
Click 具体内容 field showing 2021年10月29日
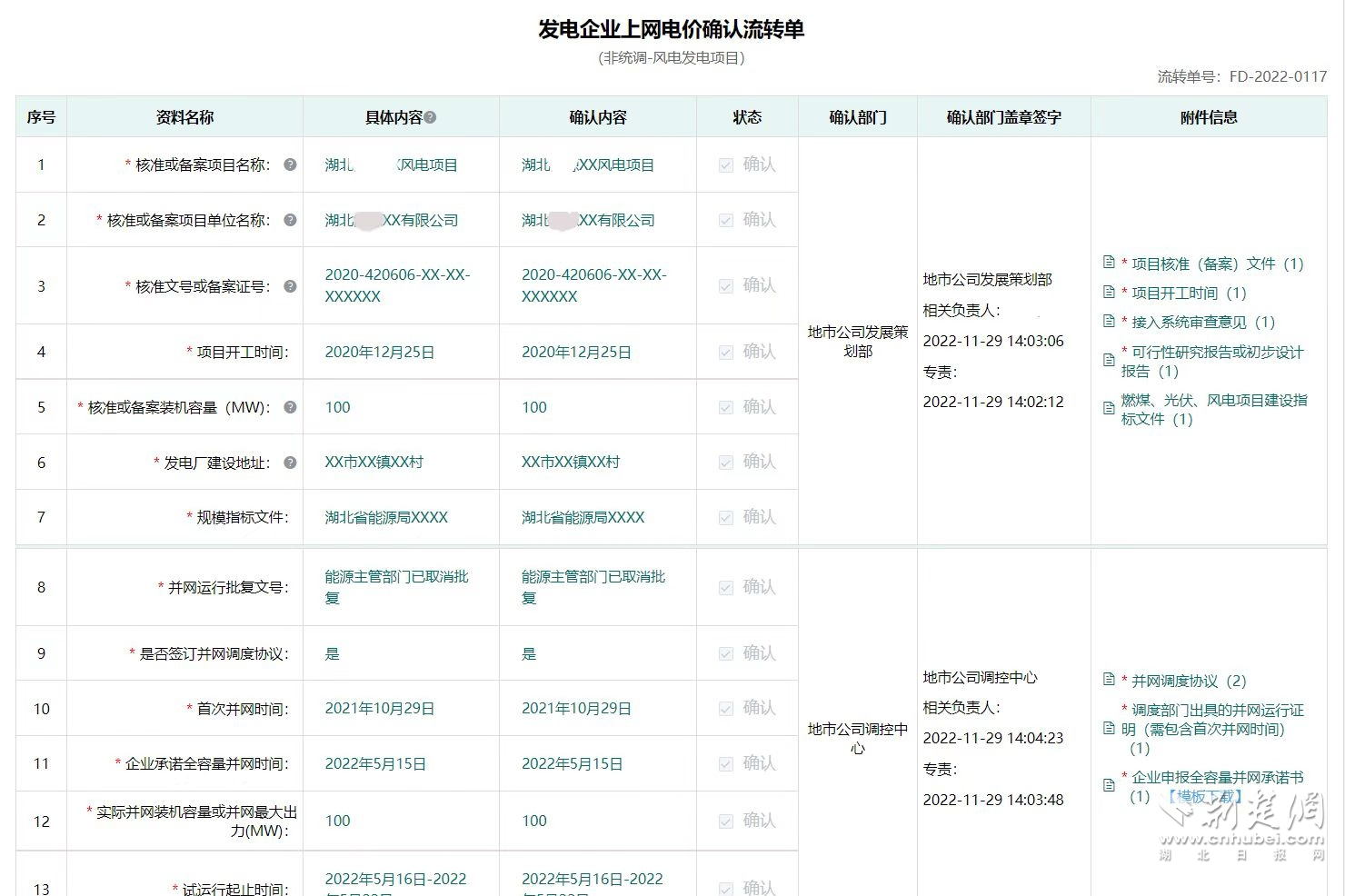tap(380, 709)
